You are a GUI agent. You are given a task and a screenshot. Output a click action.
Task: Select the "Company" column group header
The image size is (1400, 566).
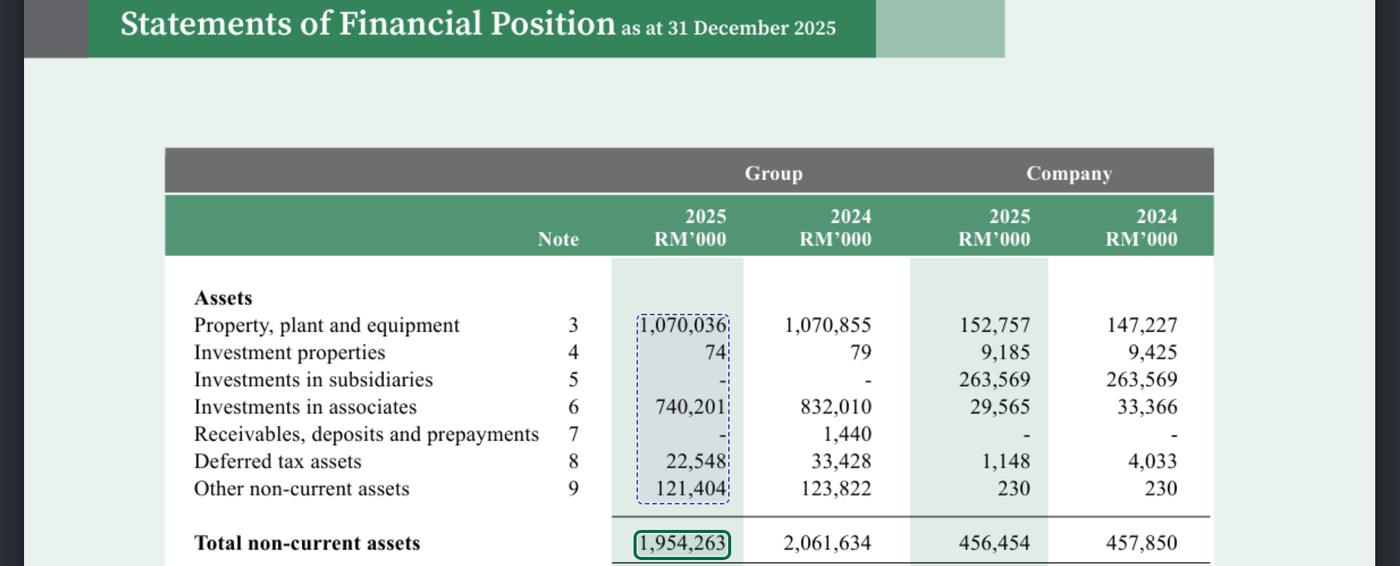point(1068,174)
